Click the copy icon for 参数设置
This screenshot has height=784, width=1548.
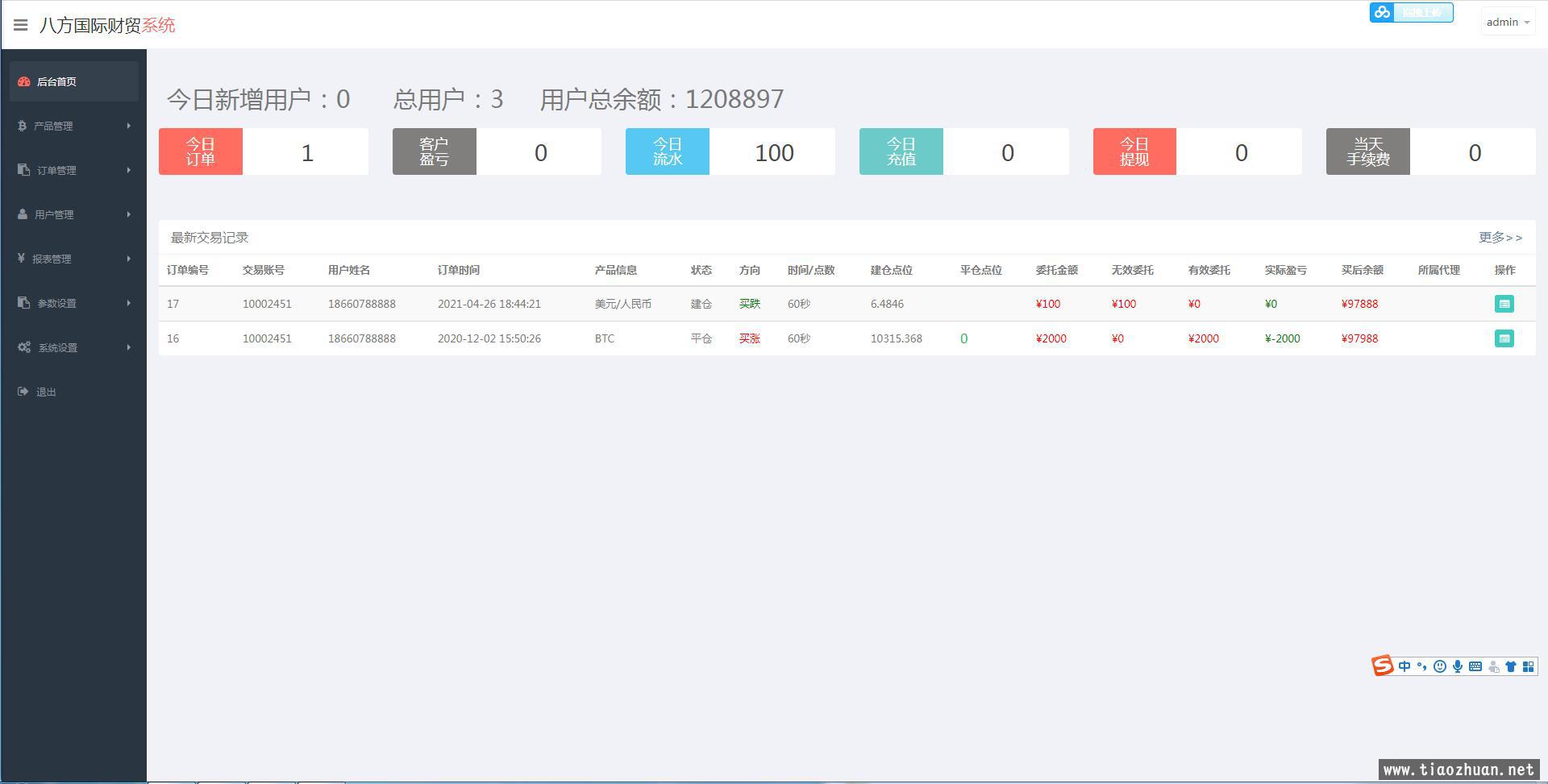coord(23,303)
